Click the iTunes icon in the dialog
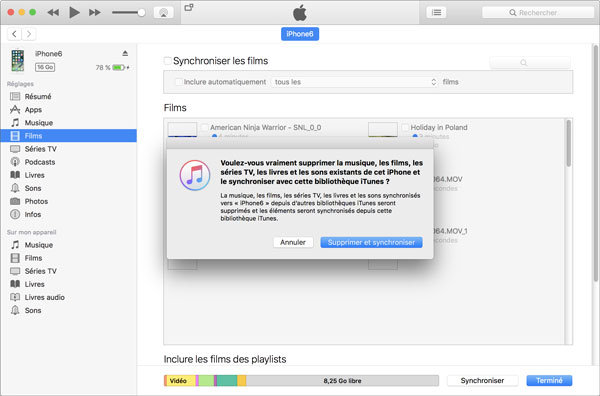The height and width of the screenshot is (396, 600). click(195, 175)
